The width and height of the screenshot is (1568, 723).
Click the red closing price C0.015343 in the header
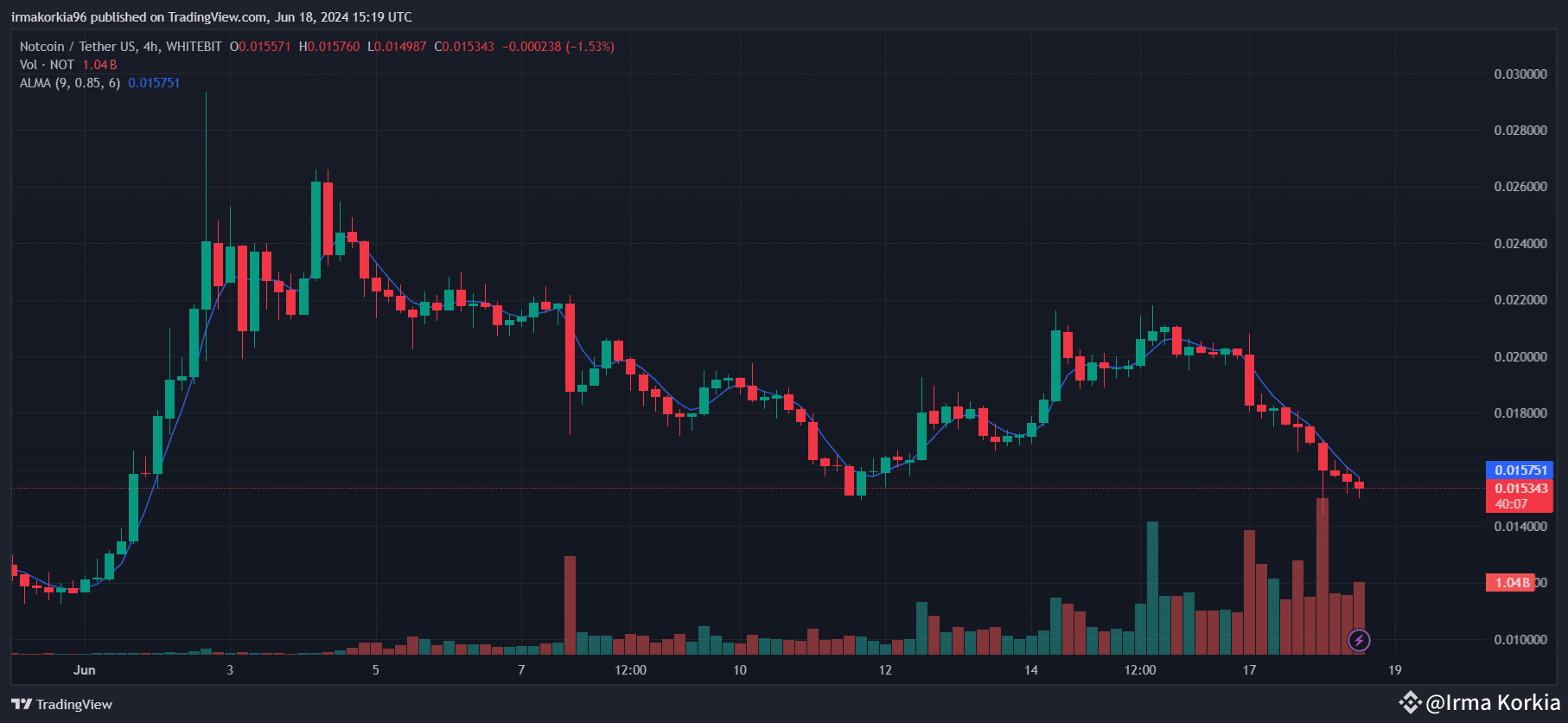pos(464,47)
